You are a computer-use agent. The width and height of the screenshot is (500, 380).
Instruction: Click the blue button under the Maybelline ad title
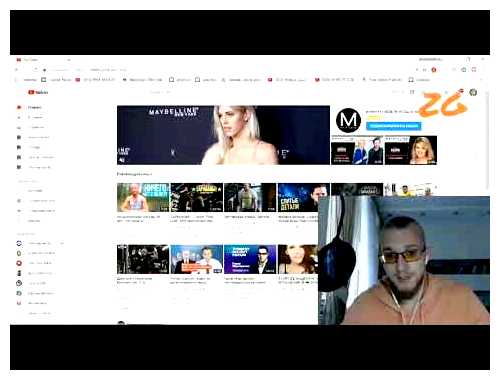pyautogui.click(x=394, y=126)
